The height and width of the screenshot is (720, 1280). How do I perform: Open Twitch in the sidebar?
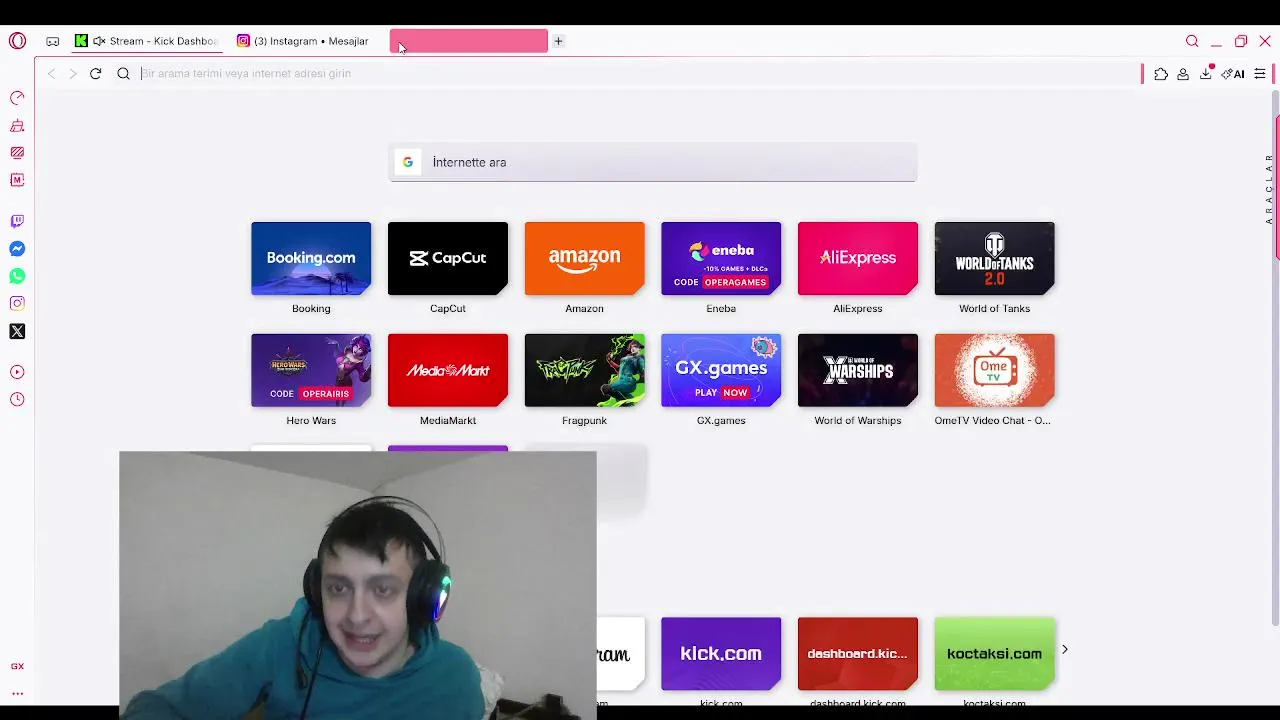(17, 221)
